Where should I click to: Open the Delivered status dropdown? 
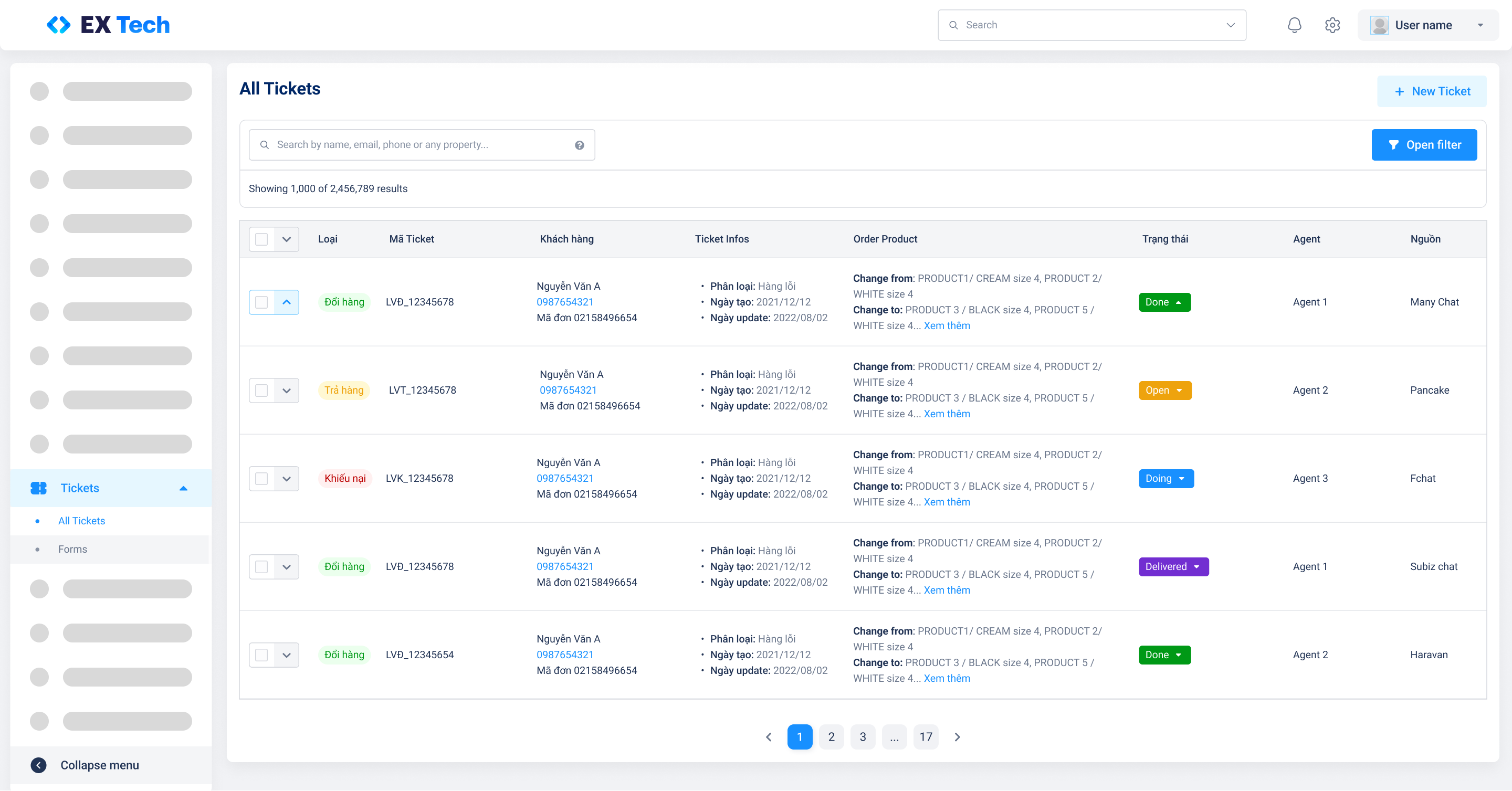pyautogui.click(x=1174, y=567)
